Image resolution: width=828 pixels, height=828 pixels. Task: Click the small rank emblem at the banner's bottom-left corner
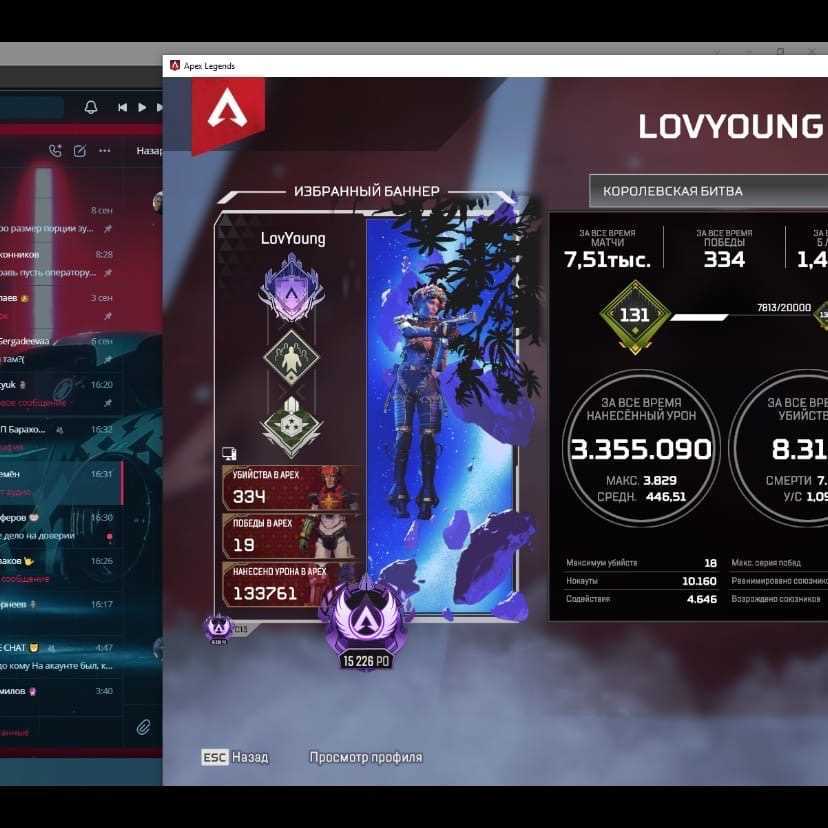point(218,629)
